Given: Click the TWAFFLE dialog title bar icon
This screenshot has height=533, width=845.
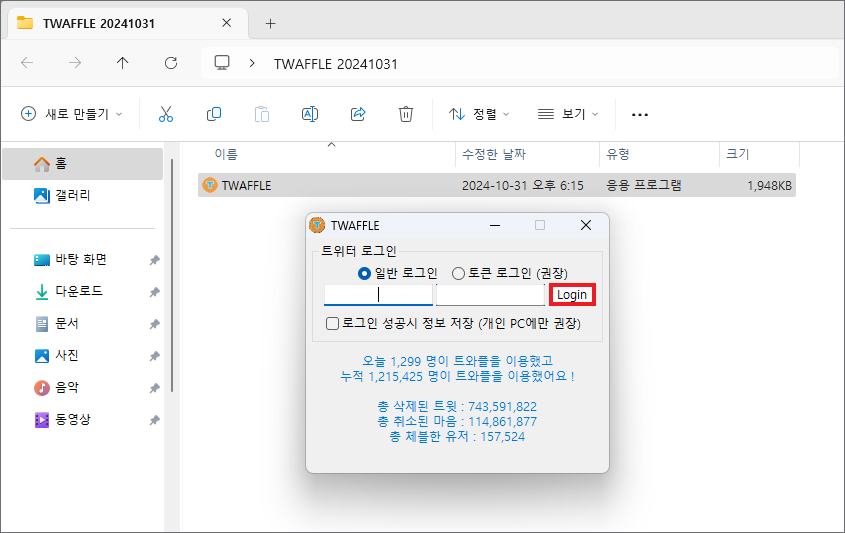Looking at the screenshot, I should pos(317,225).
